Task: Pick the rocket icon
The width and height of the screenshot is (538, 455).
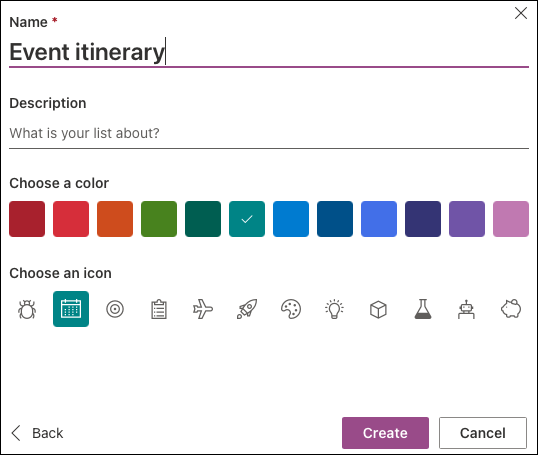Action: [x=247, y=309]
